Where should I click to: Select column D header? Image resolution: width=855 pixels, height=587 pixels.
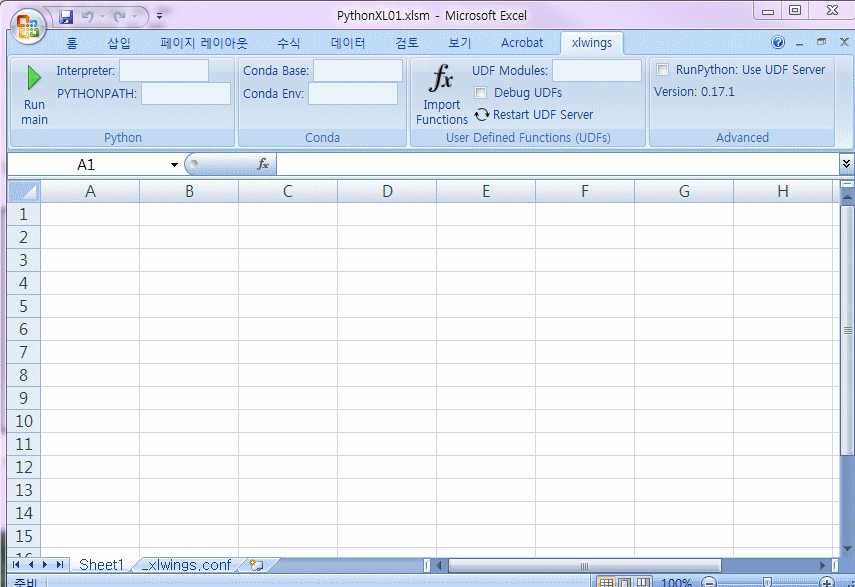point(387,191)
